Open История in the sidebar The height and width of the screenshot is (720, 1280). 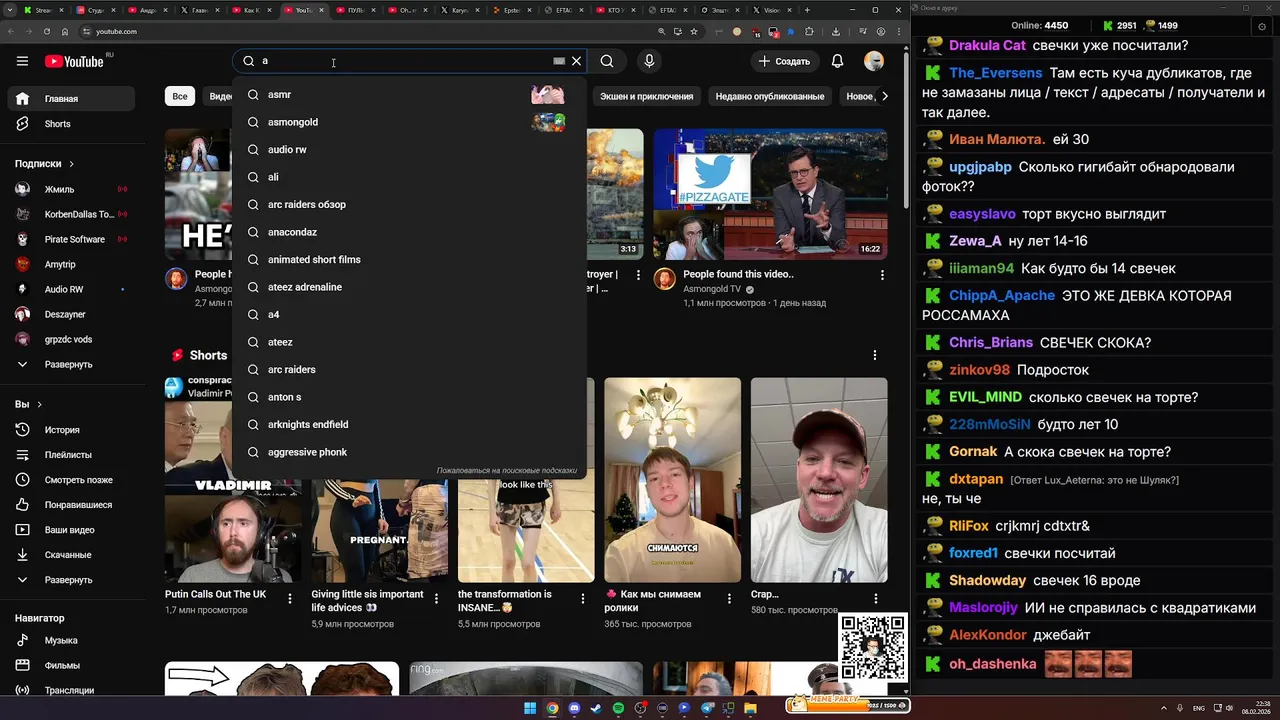click(70, 430)
